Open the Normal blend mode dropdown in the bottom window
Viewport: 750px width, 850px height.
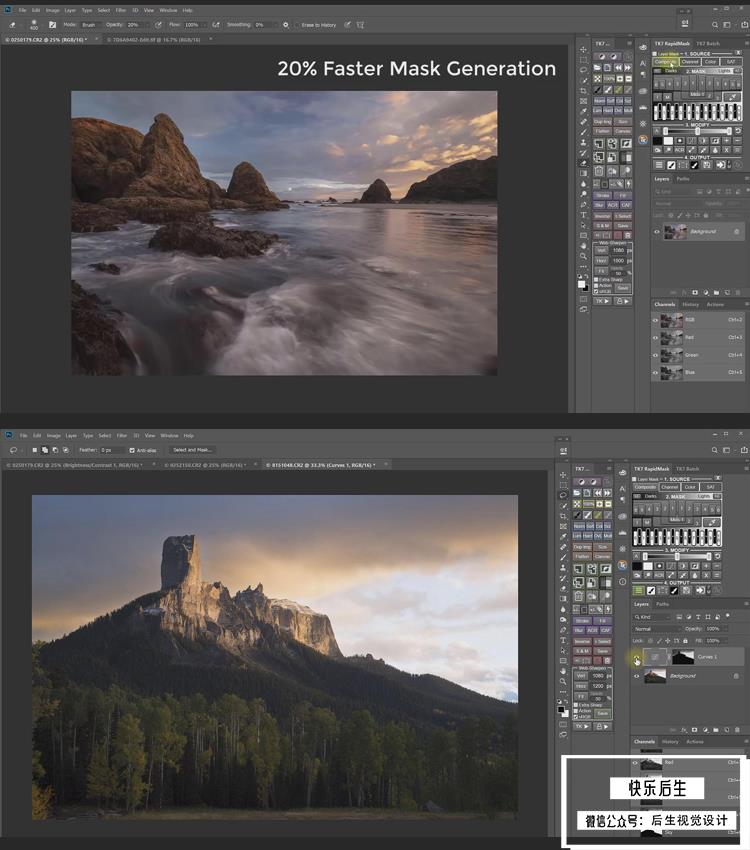tap(656, 629)
